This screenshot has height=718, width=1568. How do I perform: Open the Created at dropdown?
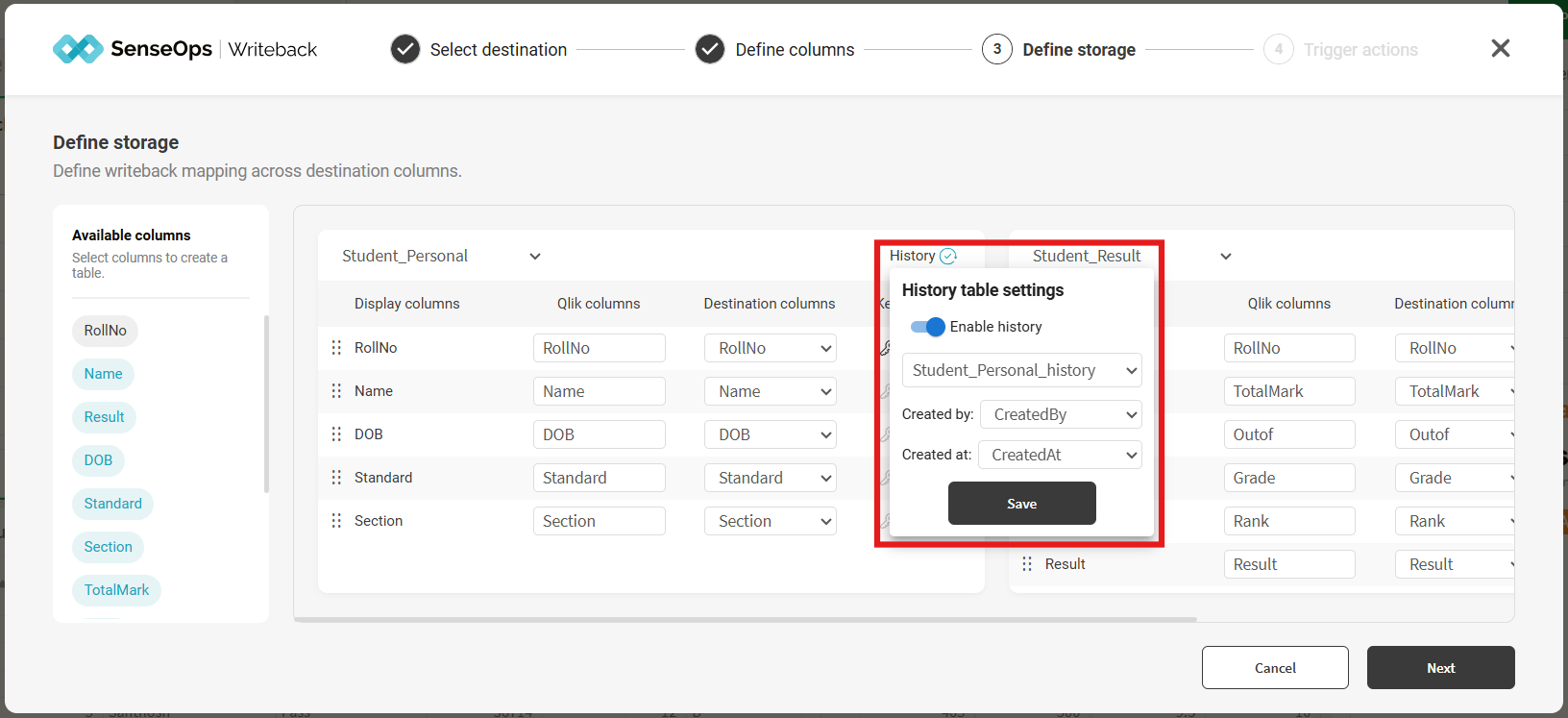click(x=1060, y=455)
